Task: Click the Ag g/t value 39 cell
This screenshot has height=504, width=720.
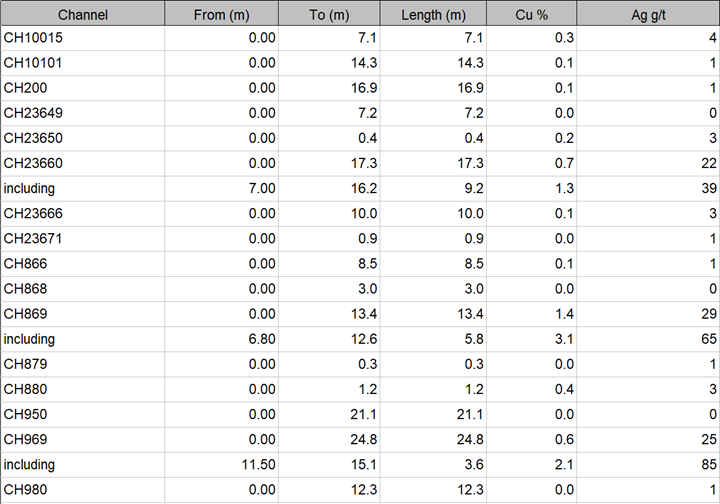Action: point(648,188)
